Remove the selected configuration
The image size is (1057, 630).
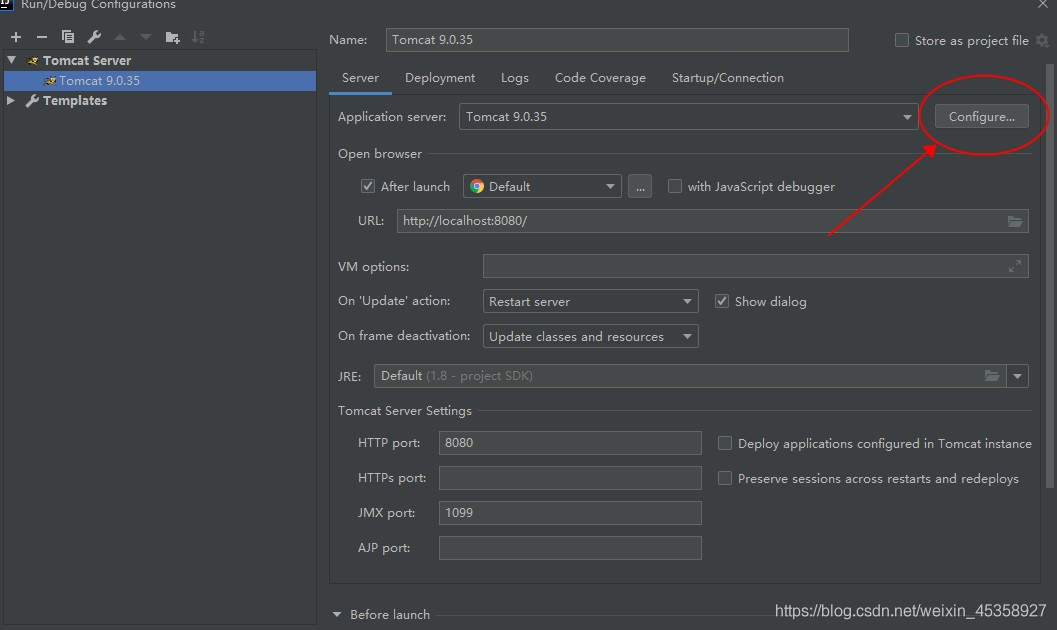click(42, 37)
